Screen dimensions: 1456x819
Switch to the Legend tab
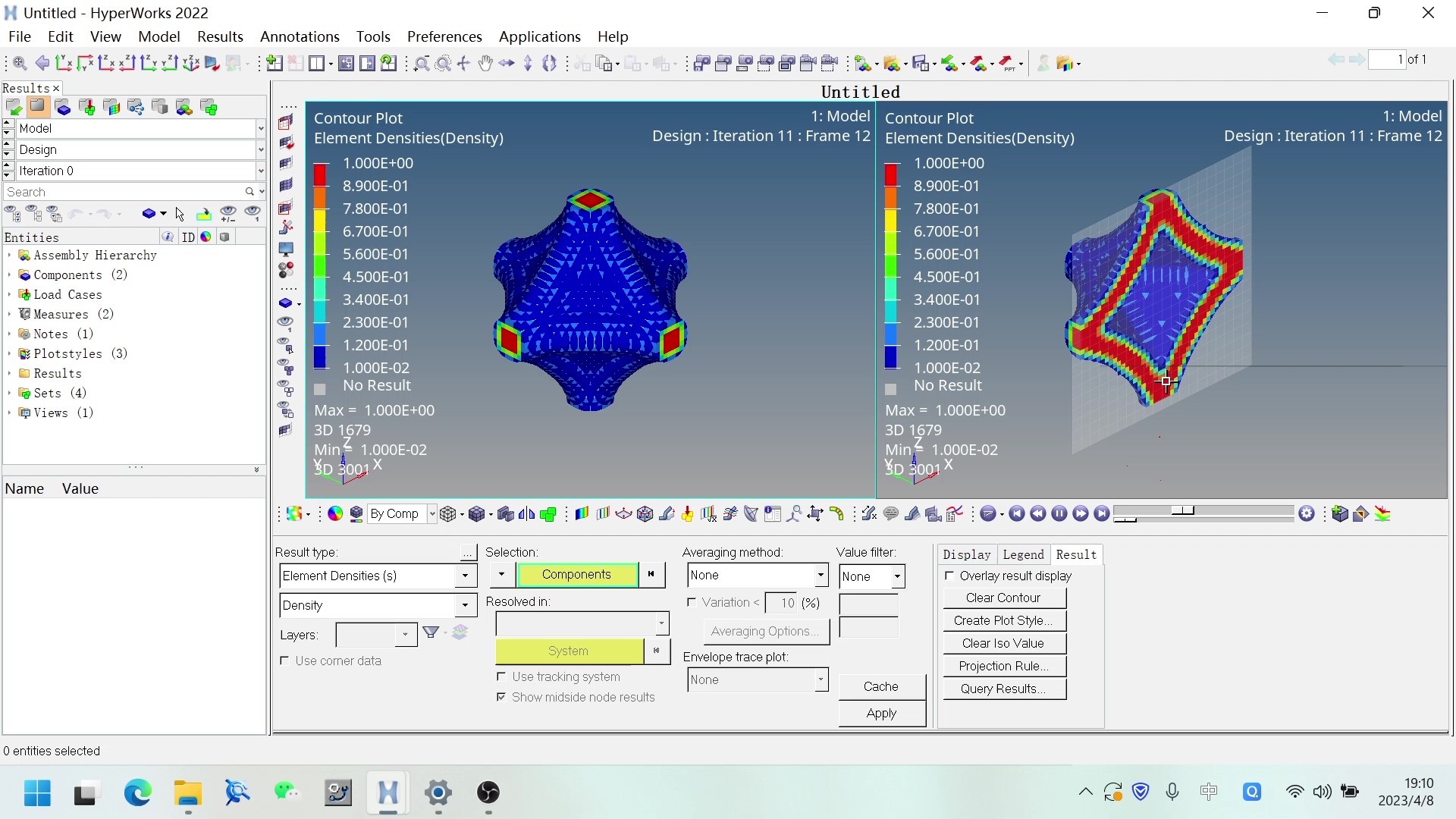pos(1023,554)
